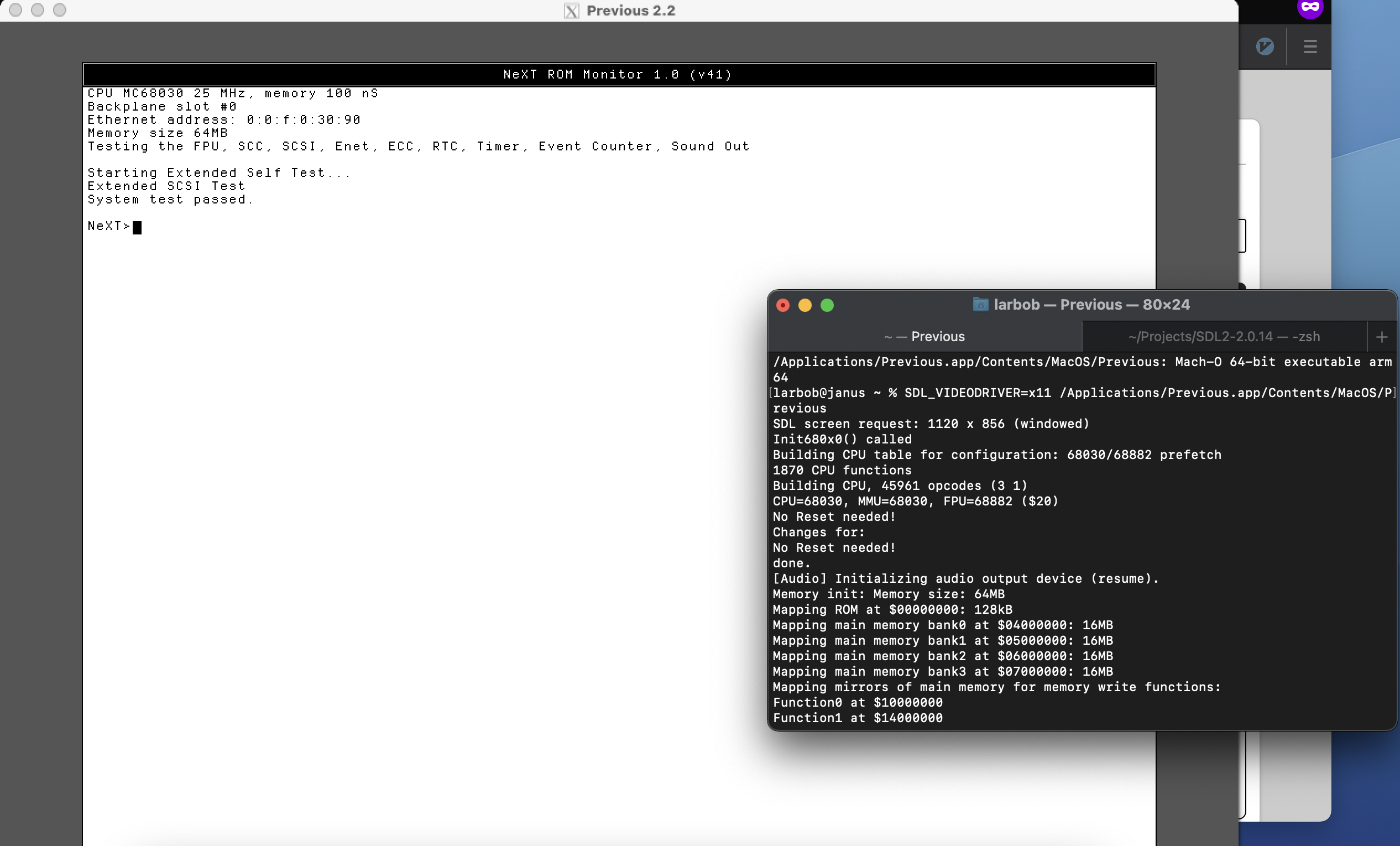Click the gray close button of Previous window
The width and height of the screenshot is (1400, 846).
coord(16,9)
